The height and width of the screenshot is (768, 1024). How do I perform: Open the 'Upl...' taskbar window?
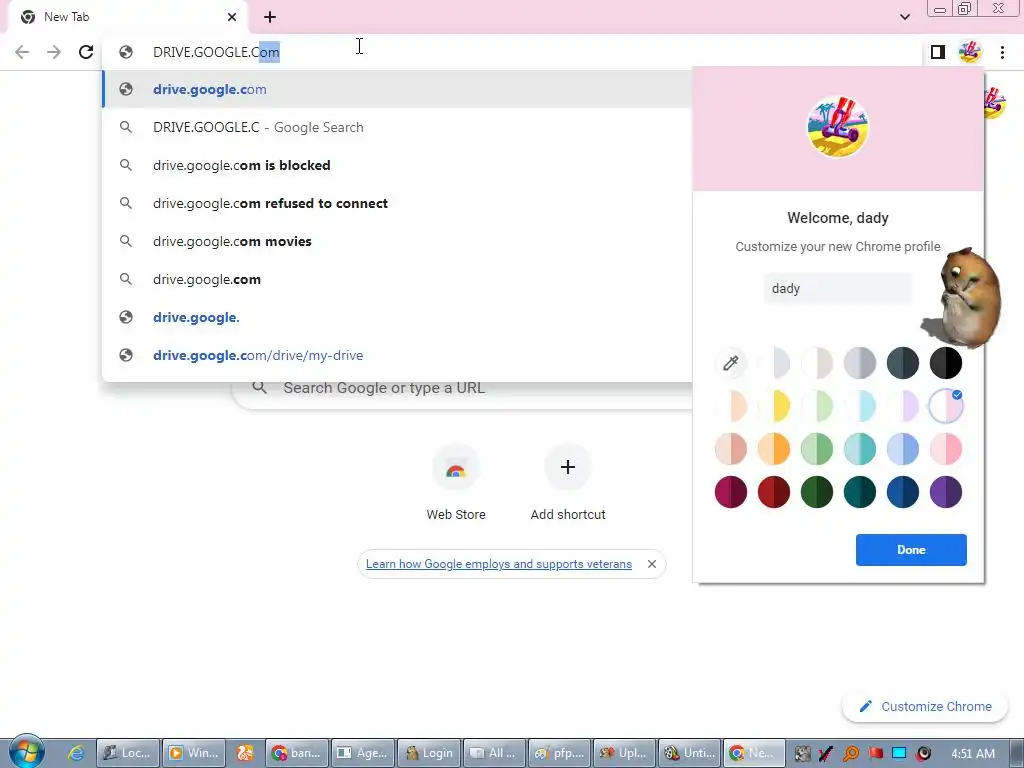tap(624, 754)
